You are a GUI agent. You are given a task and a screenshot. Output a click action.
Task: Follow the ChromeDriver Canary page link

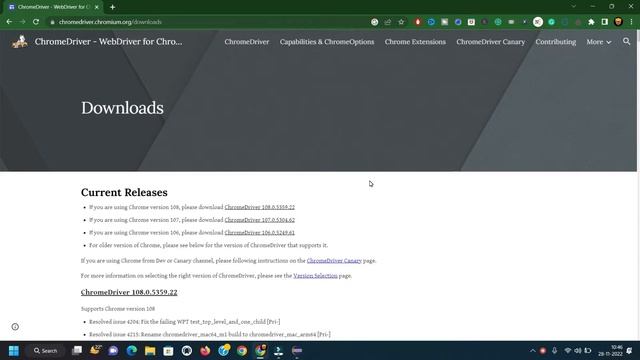click(x=334, y=260)
